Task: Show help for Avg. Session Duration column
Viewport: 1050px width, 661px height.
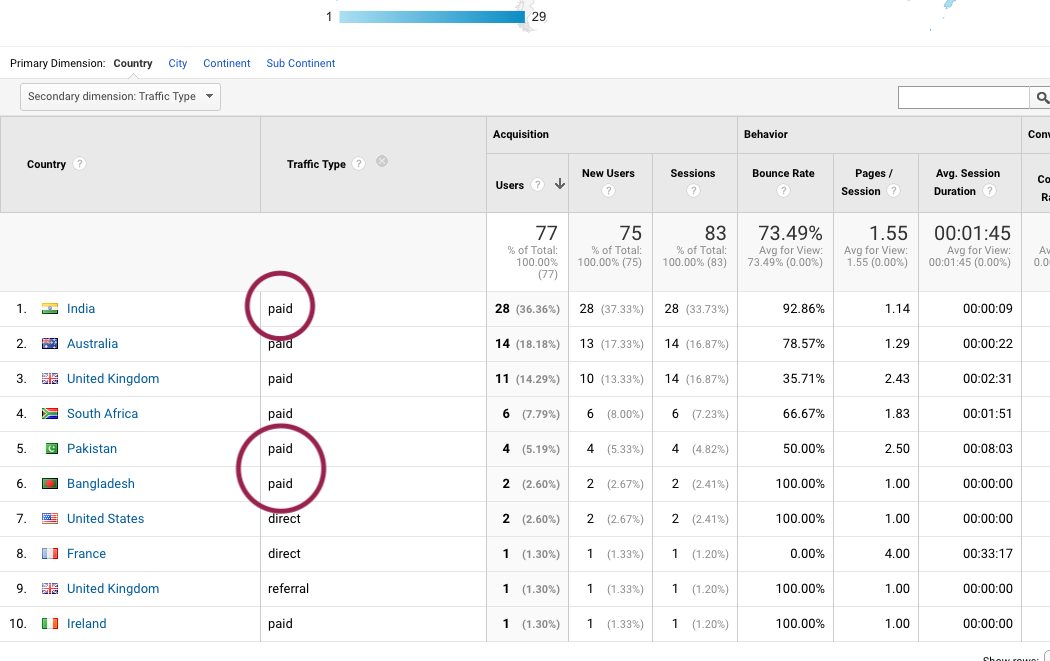Action: tap(988, 191)
